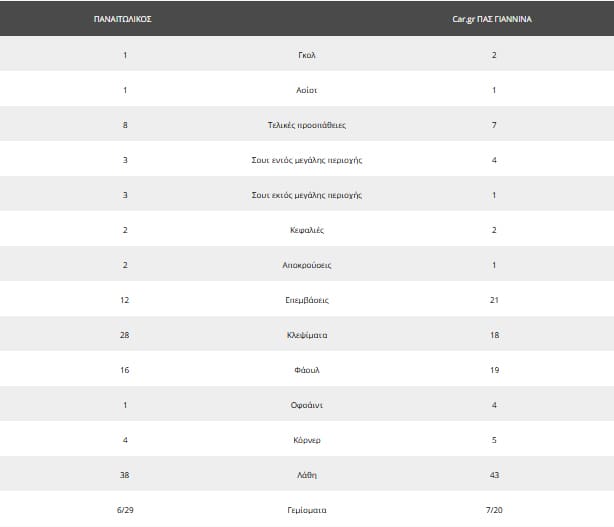Image resolution: width=614 pixels, height=527 pixels.
Task: Click the ΠΑΝΑΙΤΩΛΙΚΟΣ column header
Action: (x=124, y=19)
